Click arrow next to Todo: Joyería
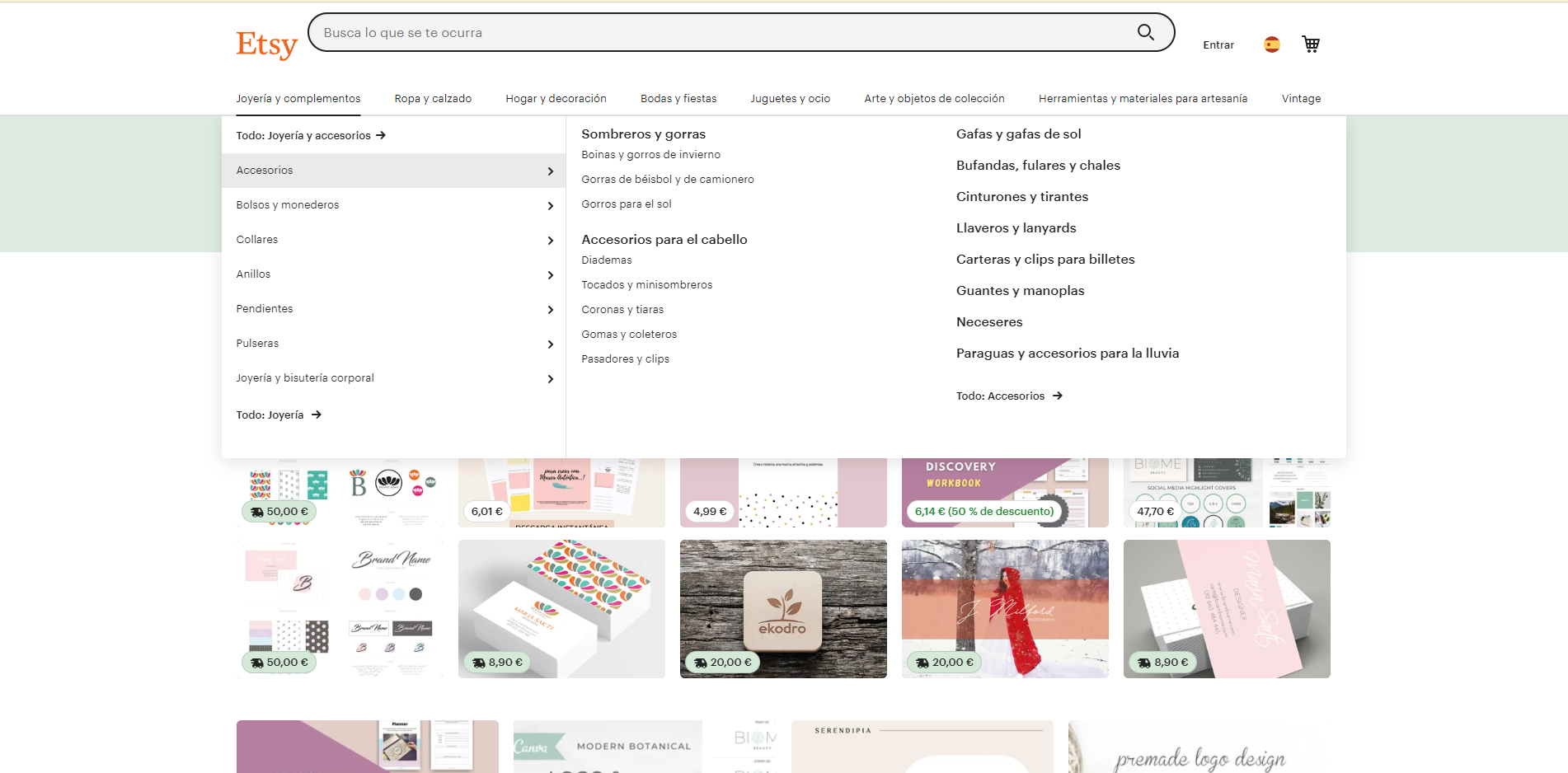1568x773 pixels. click(x=317, y=415)
